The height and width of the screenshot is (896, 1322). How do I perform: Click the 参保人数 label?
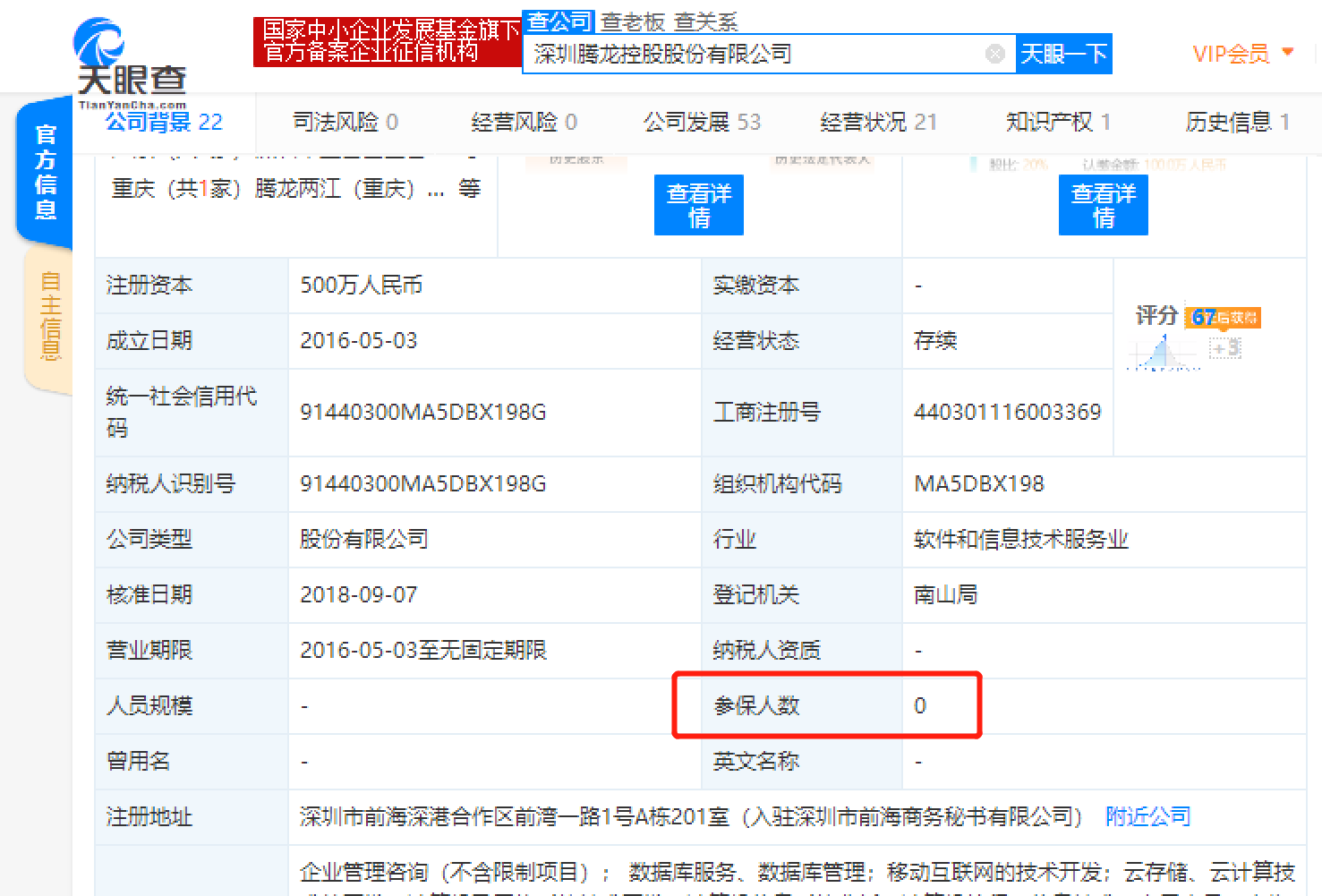pos(756,705)
